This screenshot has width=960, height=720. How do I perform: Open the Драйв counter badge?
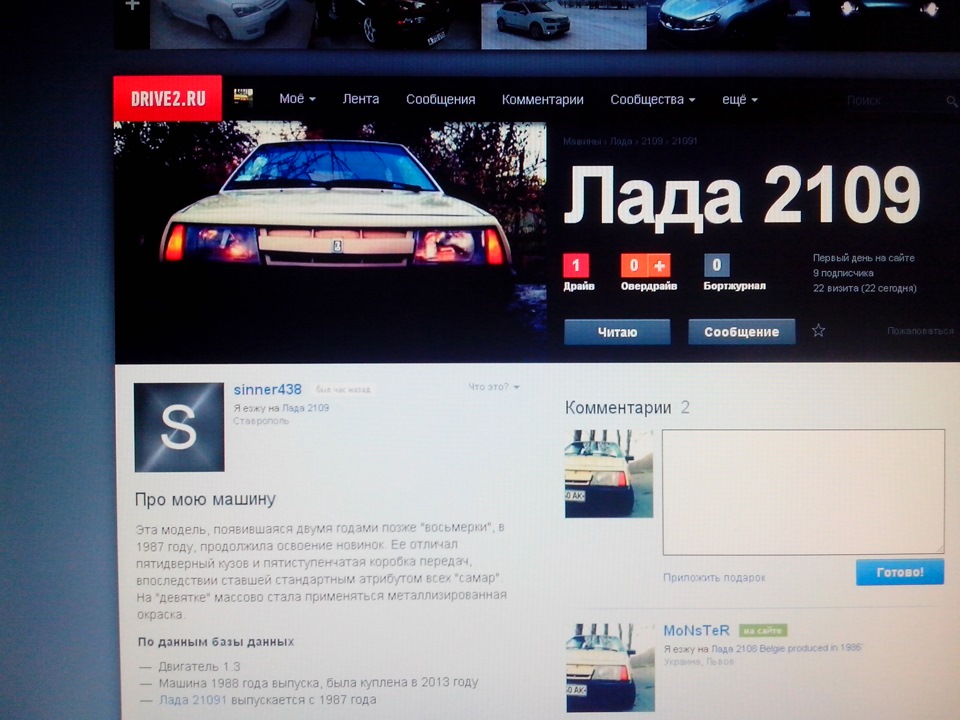pos(576,266)
